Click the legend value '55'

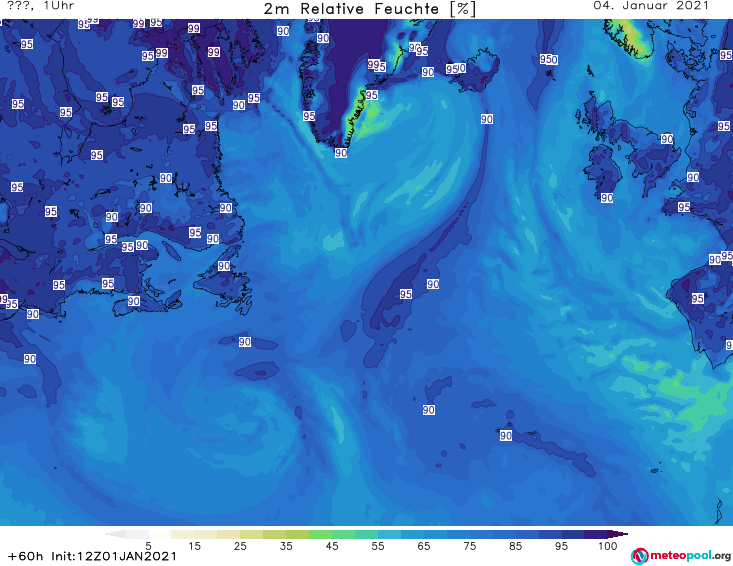click(x=378, y=546)
